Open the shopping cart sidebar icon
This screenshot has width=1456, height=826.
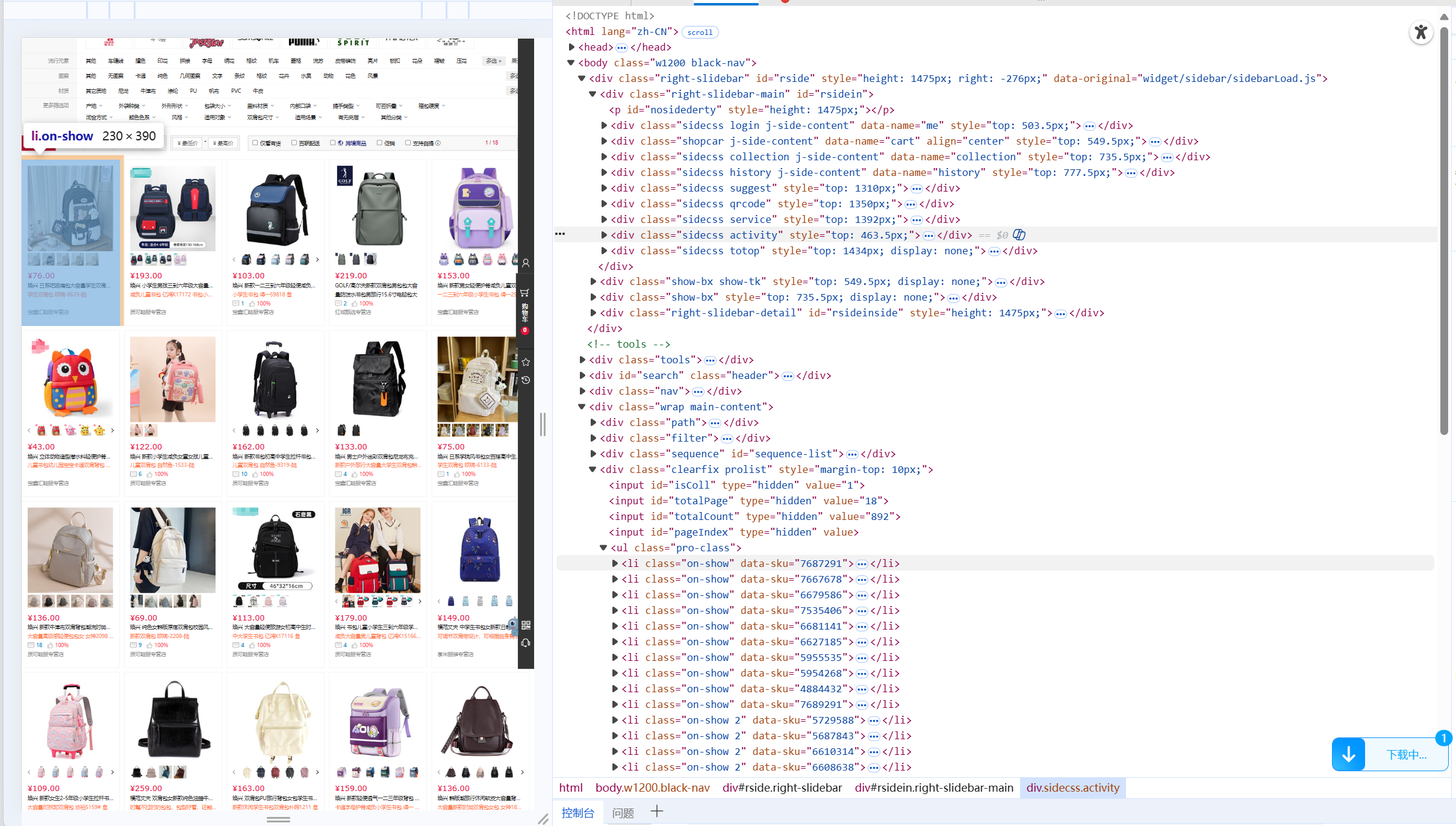point(525,292)
